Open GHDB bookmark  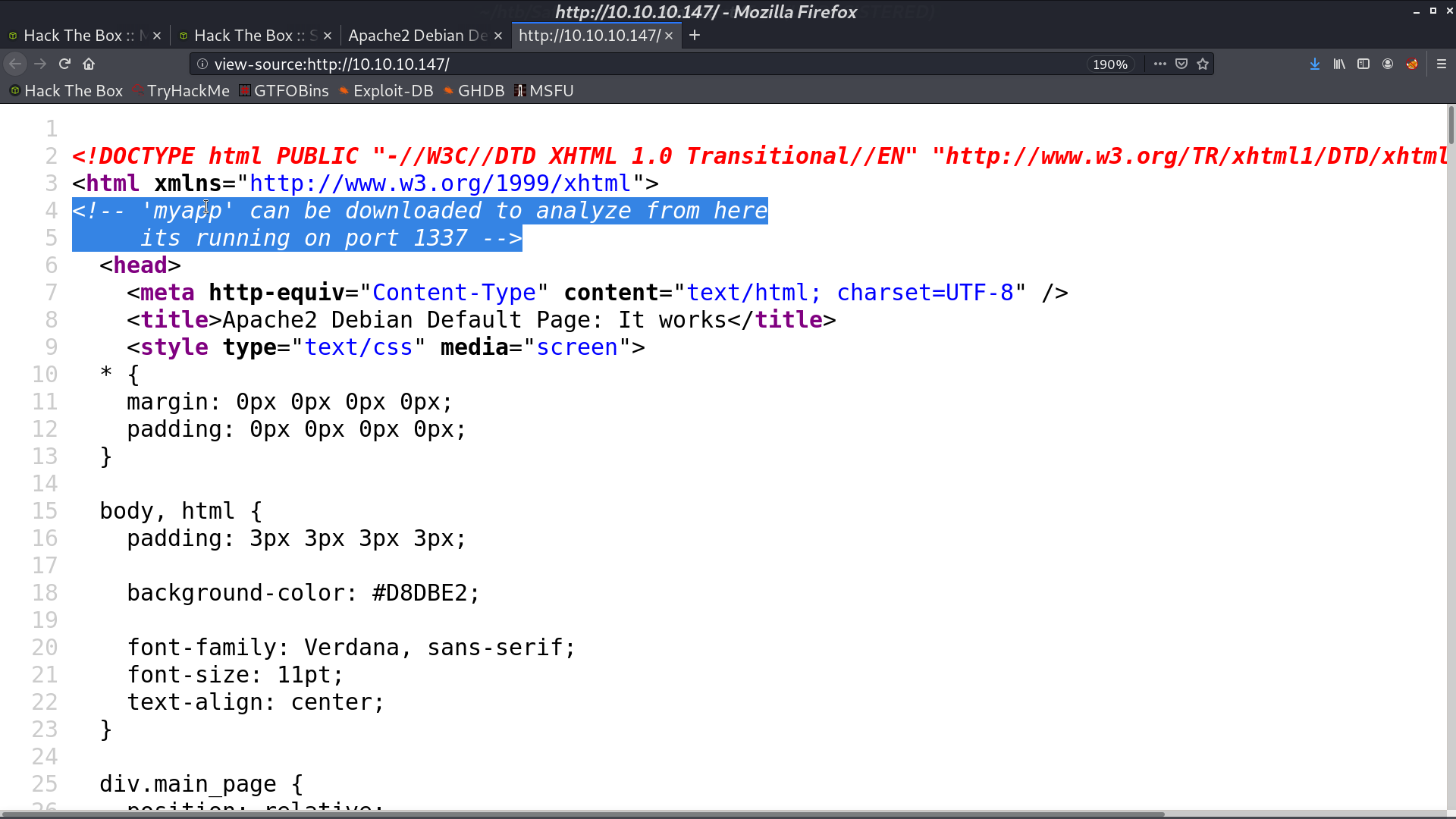tap(473, 91)
